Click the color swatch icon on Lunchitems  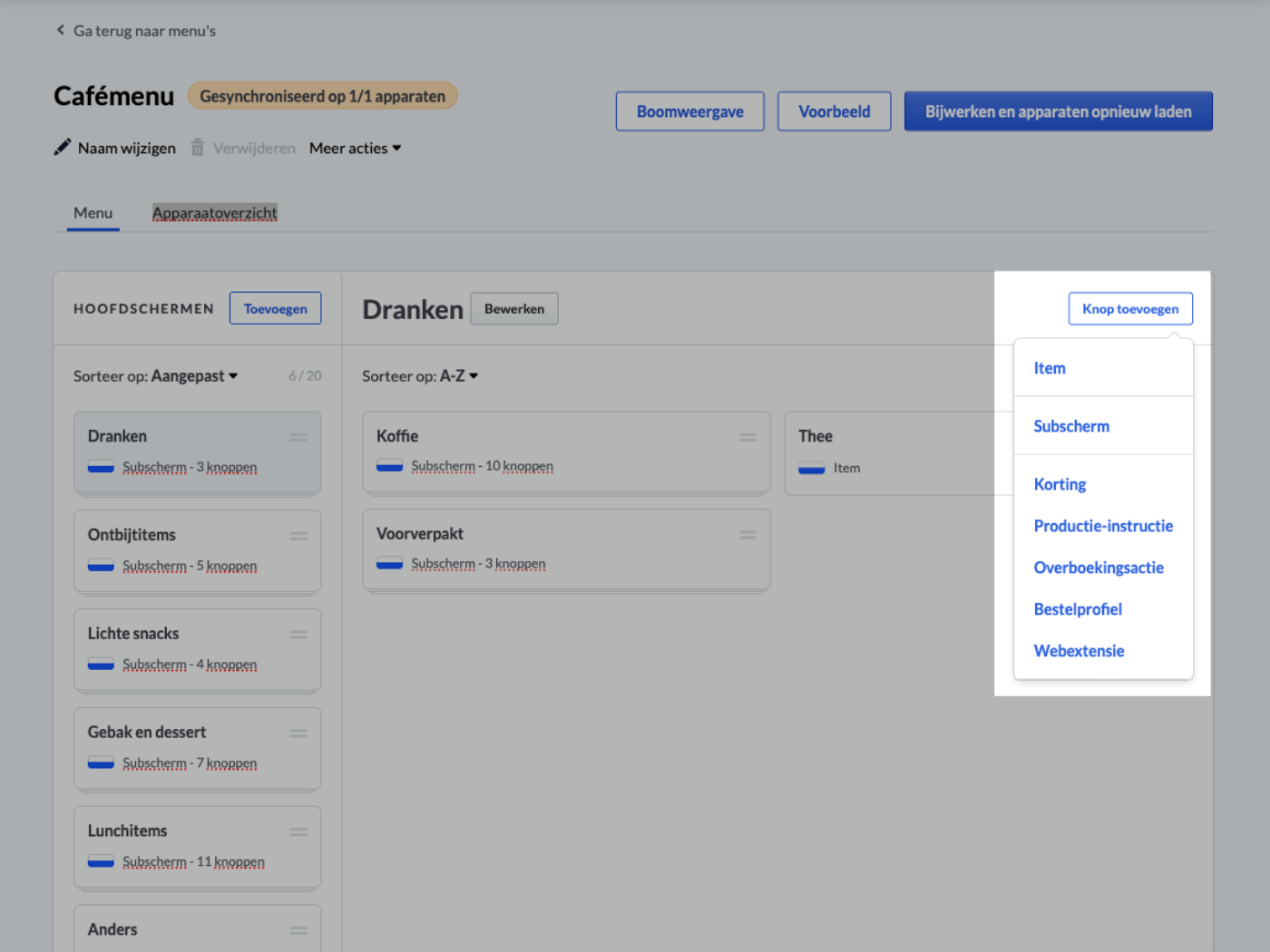click(101, 862)
